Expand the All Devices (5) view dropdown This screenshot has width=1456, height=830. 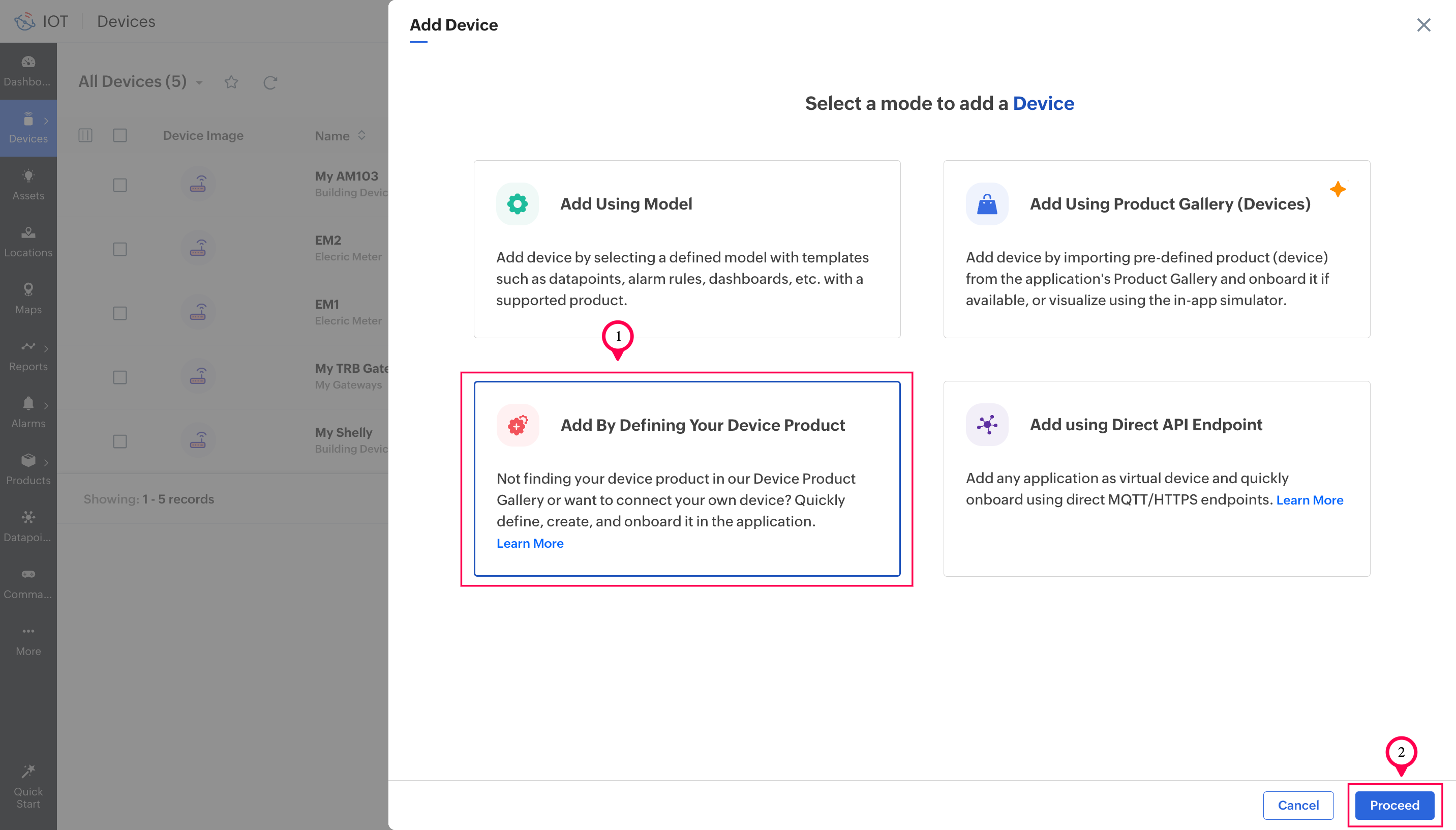click(199, 83)
